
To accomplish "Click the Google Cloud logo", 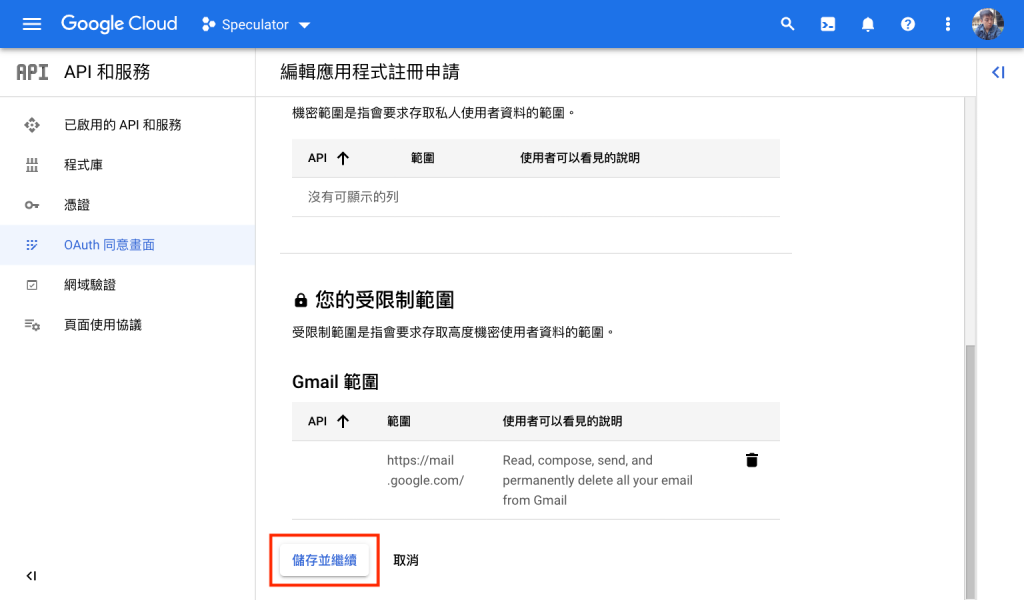I will 119,24.
